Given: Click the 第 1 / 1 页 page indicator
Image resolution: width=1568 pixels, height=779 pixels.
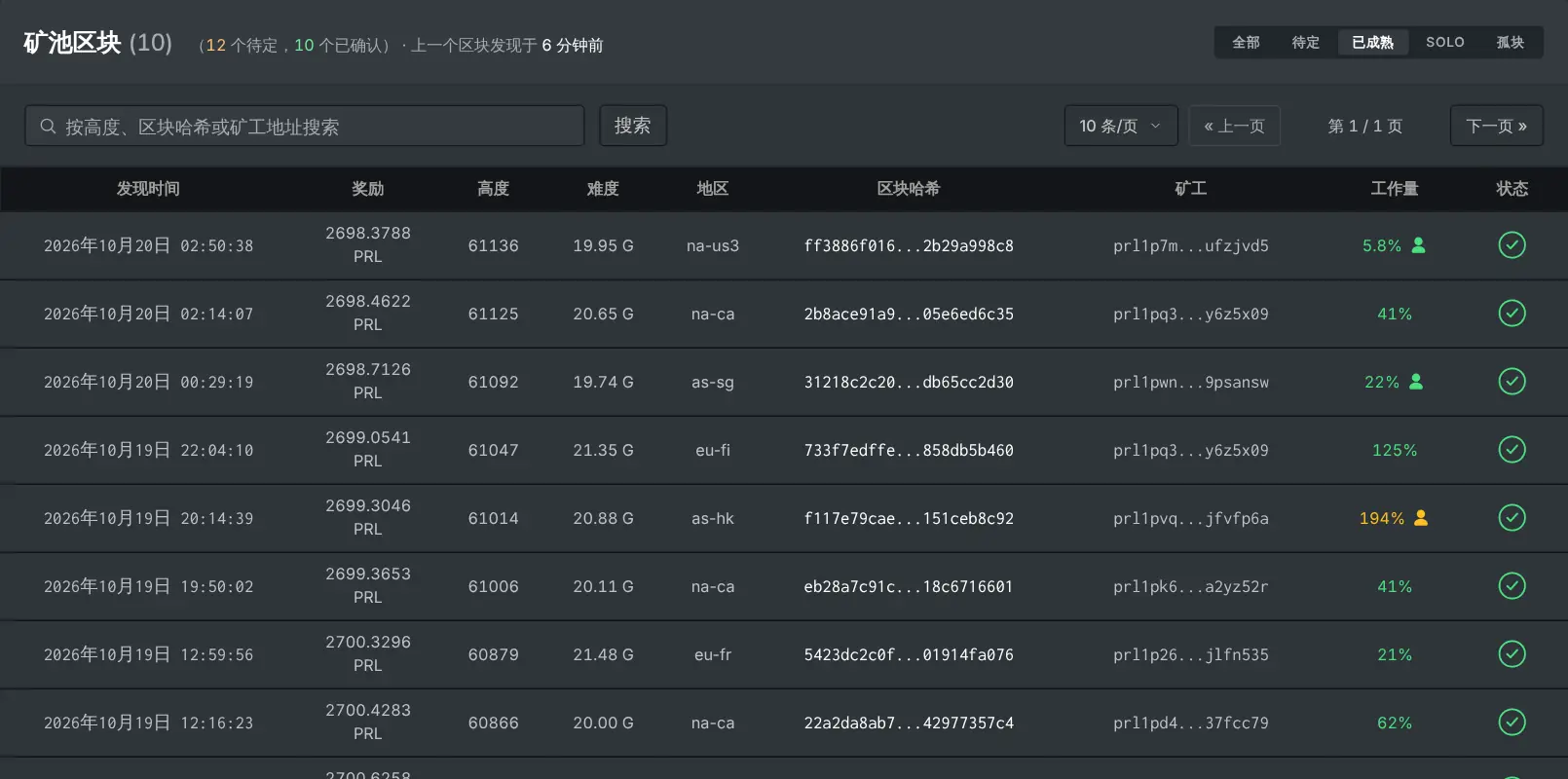Looking at the screenshot, I should click(x=1365, y=126).
